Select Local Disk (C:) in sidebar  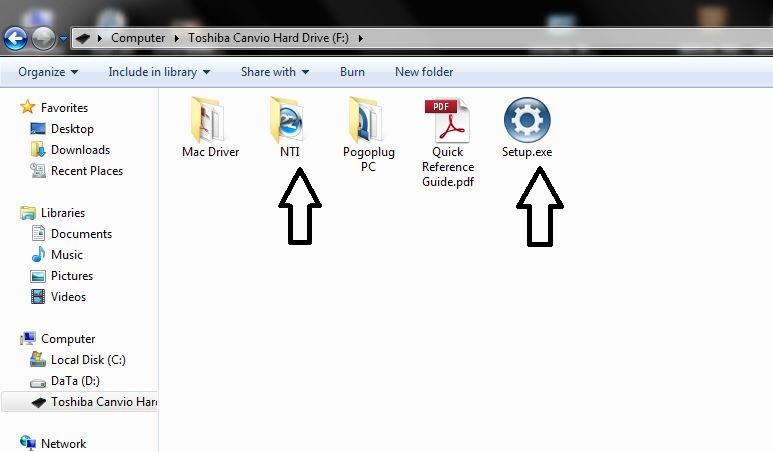[x=88, y=360]
